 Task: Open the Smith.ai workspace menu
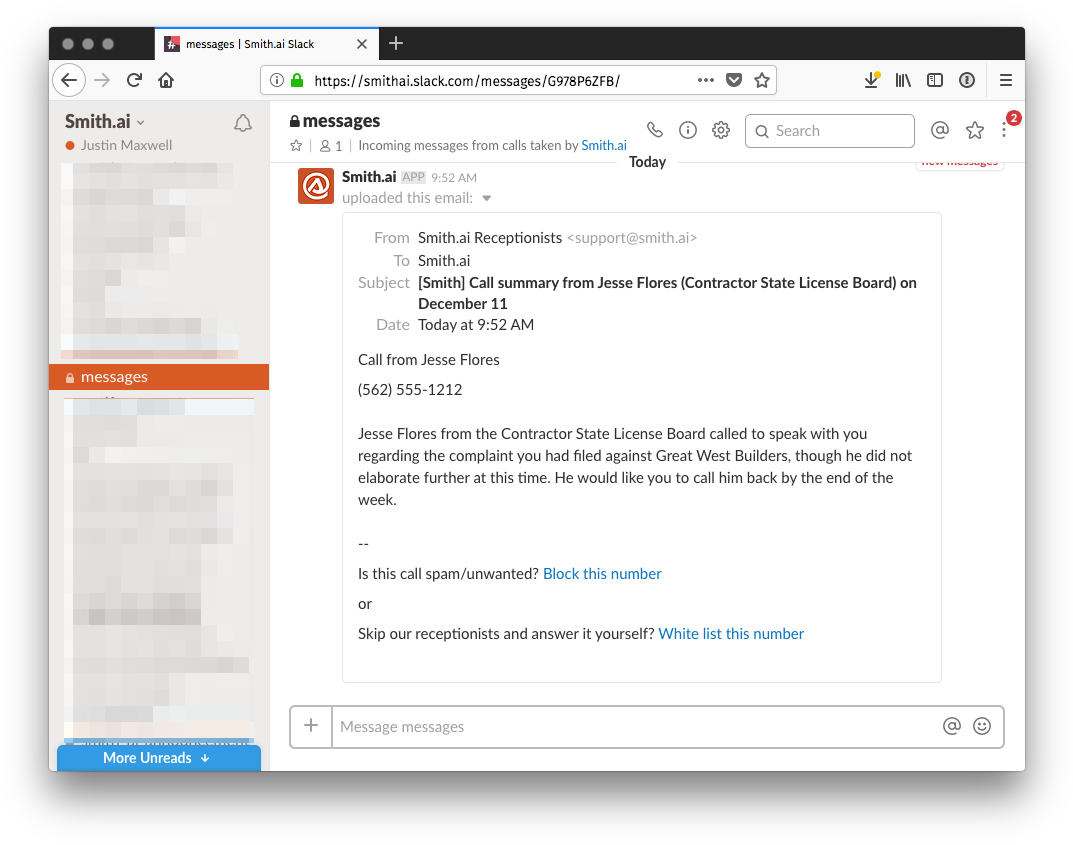103,119
